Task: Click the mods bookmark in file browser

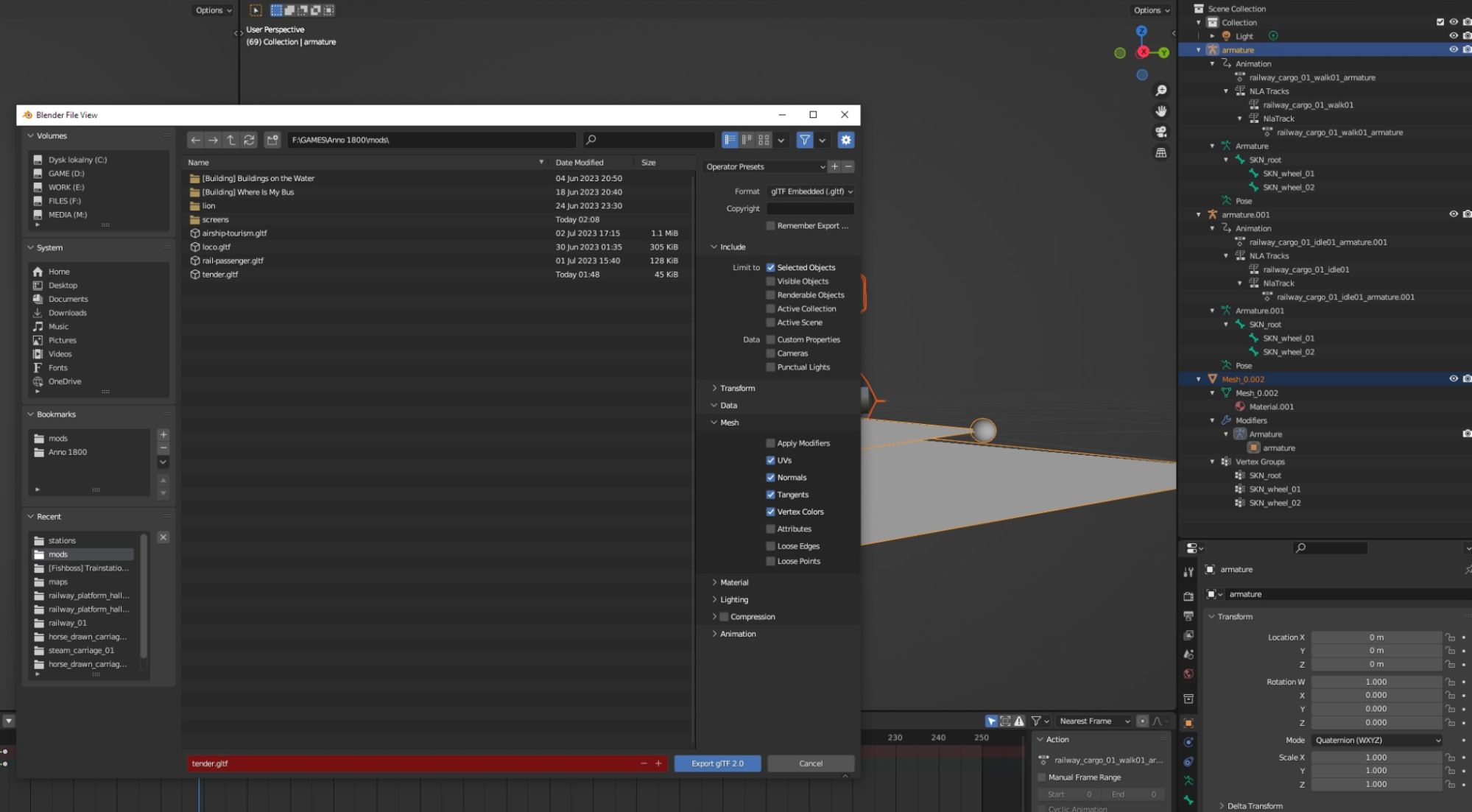Action: coord(58,438)
